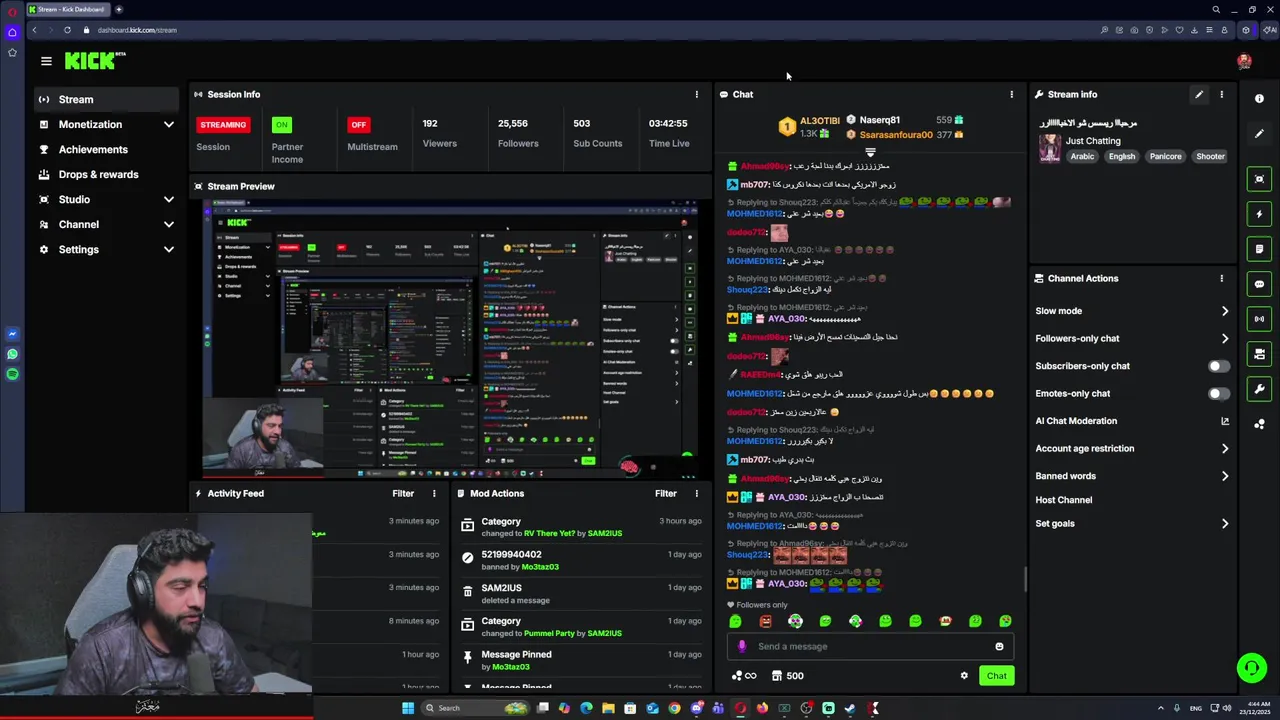This screenshot has width=1280, height=720.
Task: Open Achievements in the sidebar
Action: [x=104, y=149]
